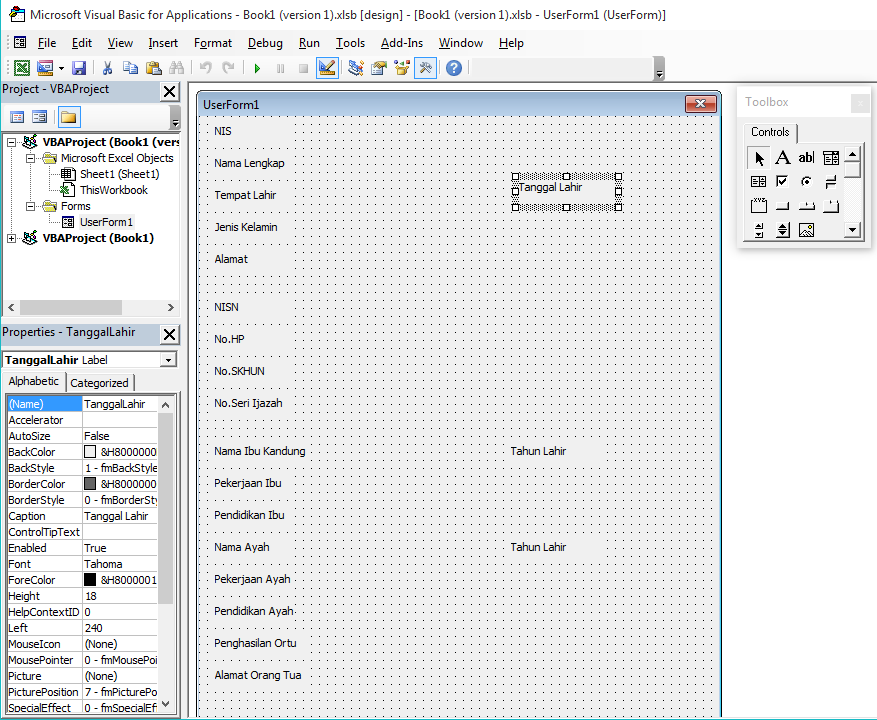Click the View Code icon in Project Explorer
The width and height of the screenshot is (877, 720).
(16, 116)
